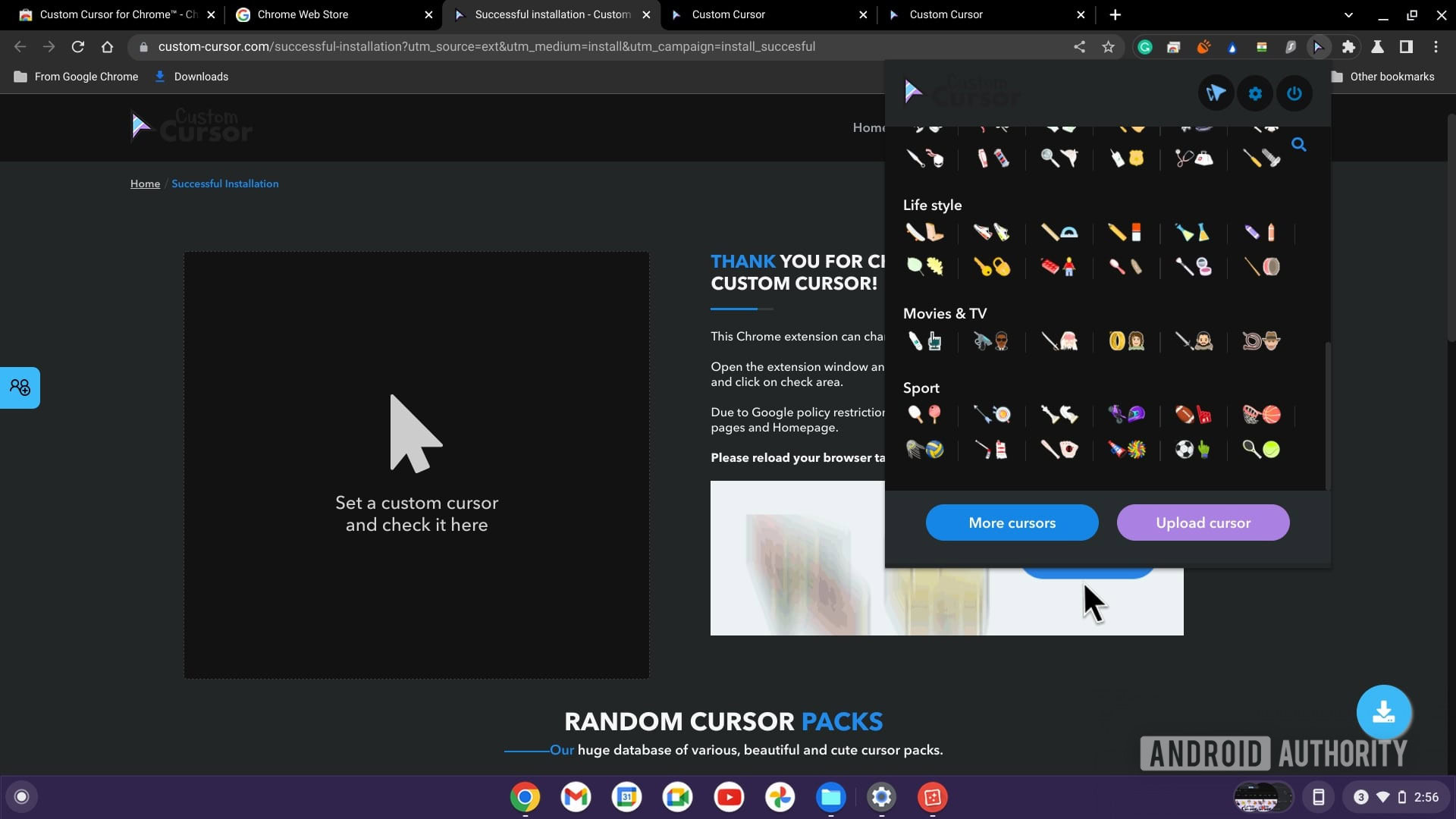Click the Life style category cursor pack
Screen dimensions: 1456x819
pyautogui.click(x=932, y=205)
